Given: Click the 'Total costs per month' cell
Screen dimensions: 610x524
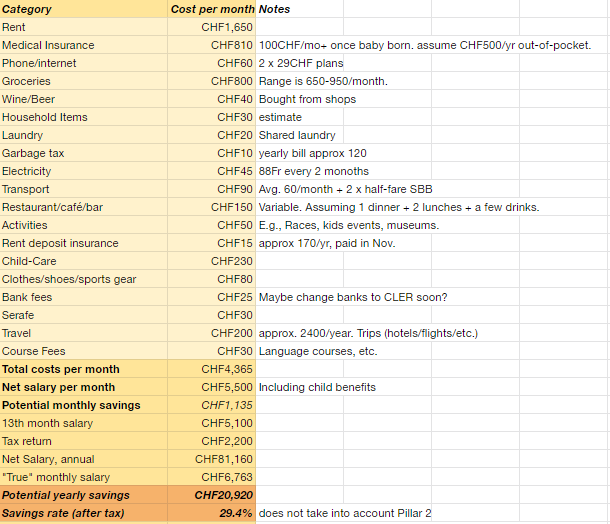Looking at the screenshot, I should tap(84, 369).
